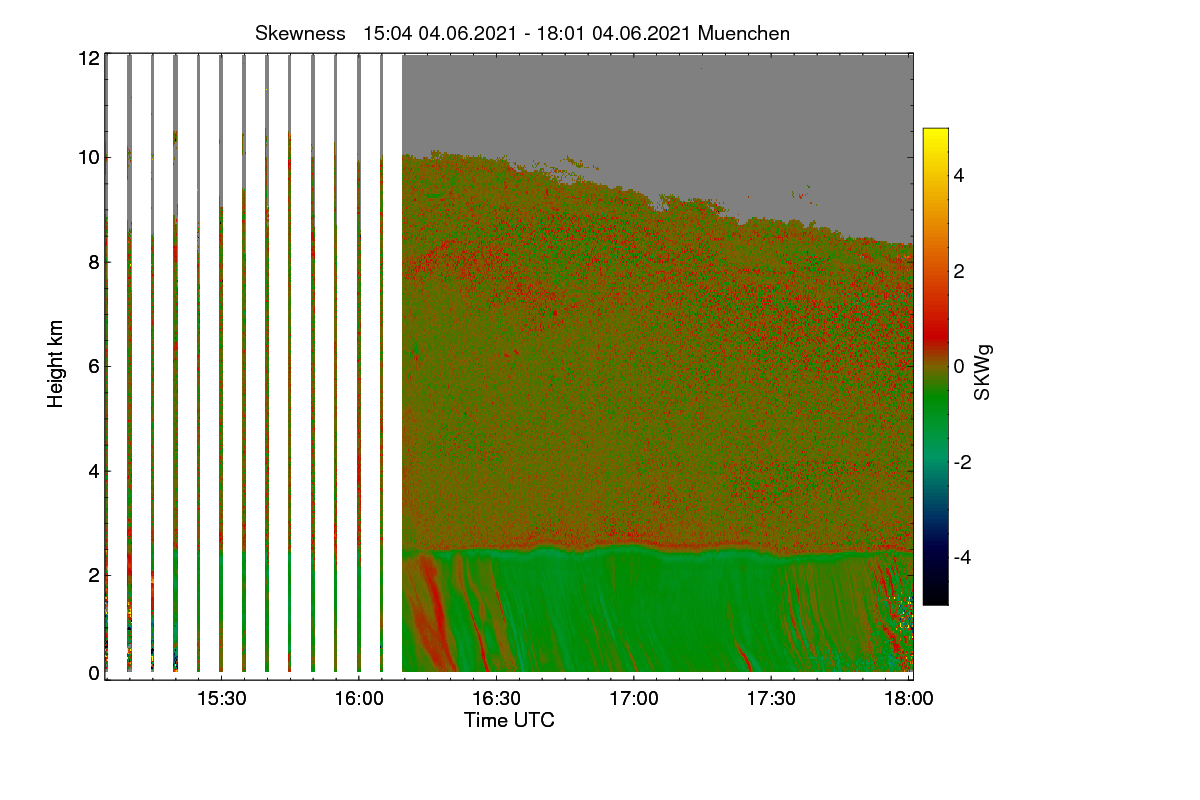This screenshot has width=1200, height=800.
Task: Click the 2 km height tick label
Action: coord(94,575)
